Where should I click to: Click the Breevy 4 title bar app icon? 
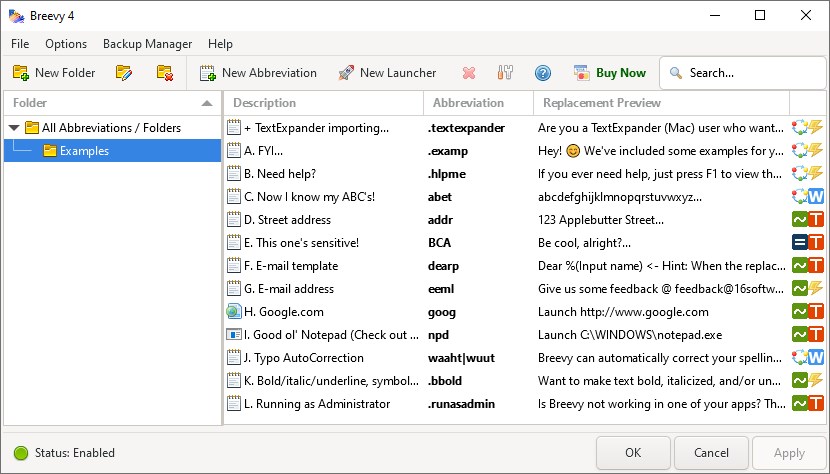coord(16,16)
